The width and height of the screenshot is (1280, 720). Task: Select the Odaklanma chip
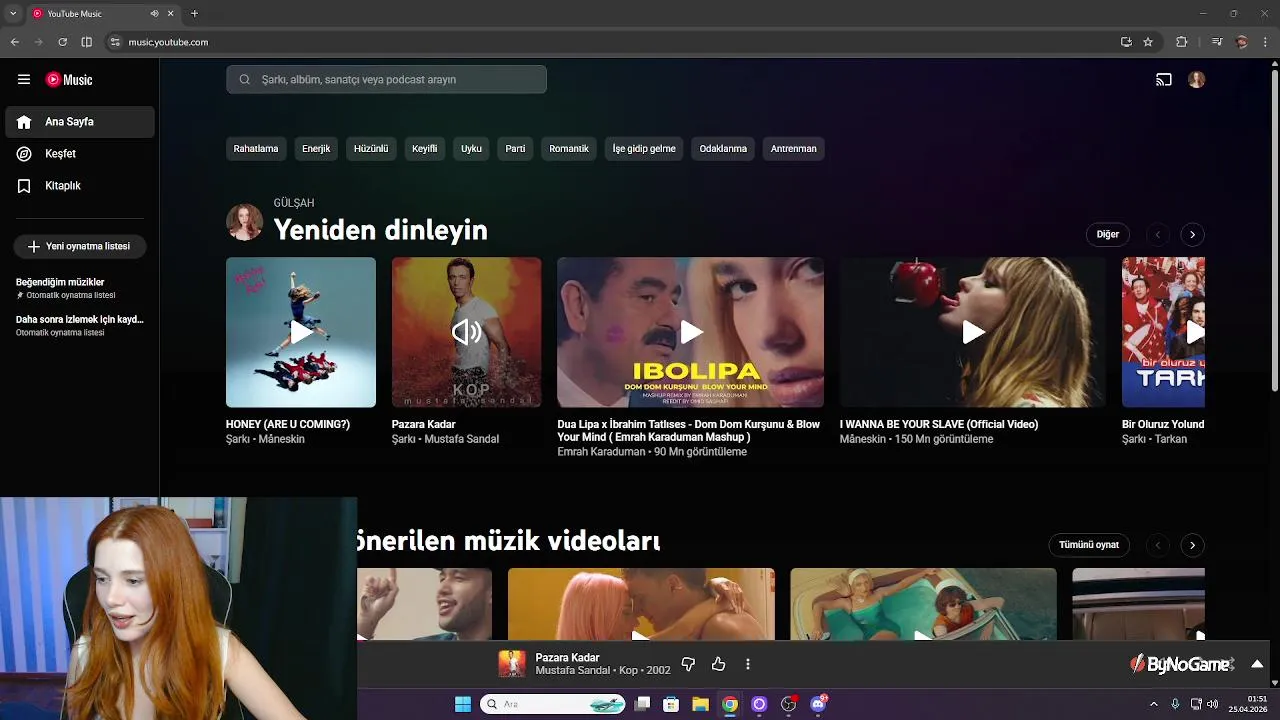click(x=723, y=149)
